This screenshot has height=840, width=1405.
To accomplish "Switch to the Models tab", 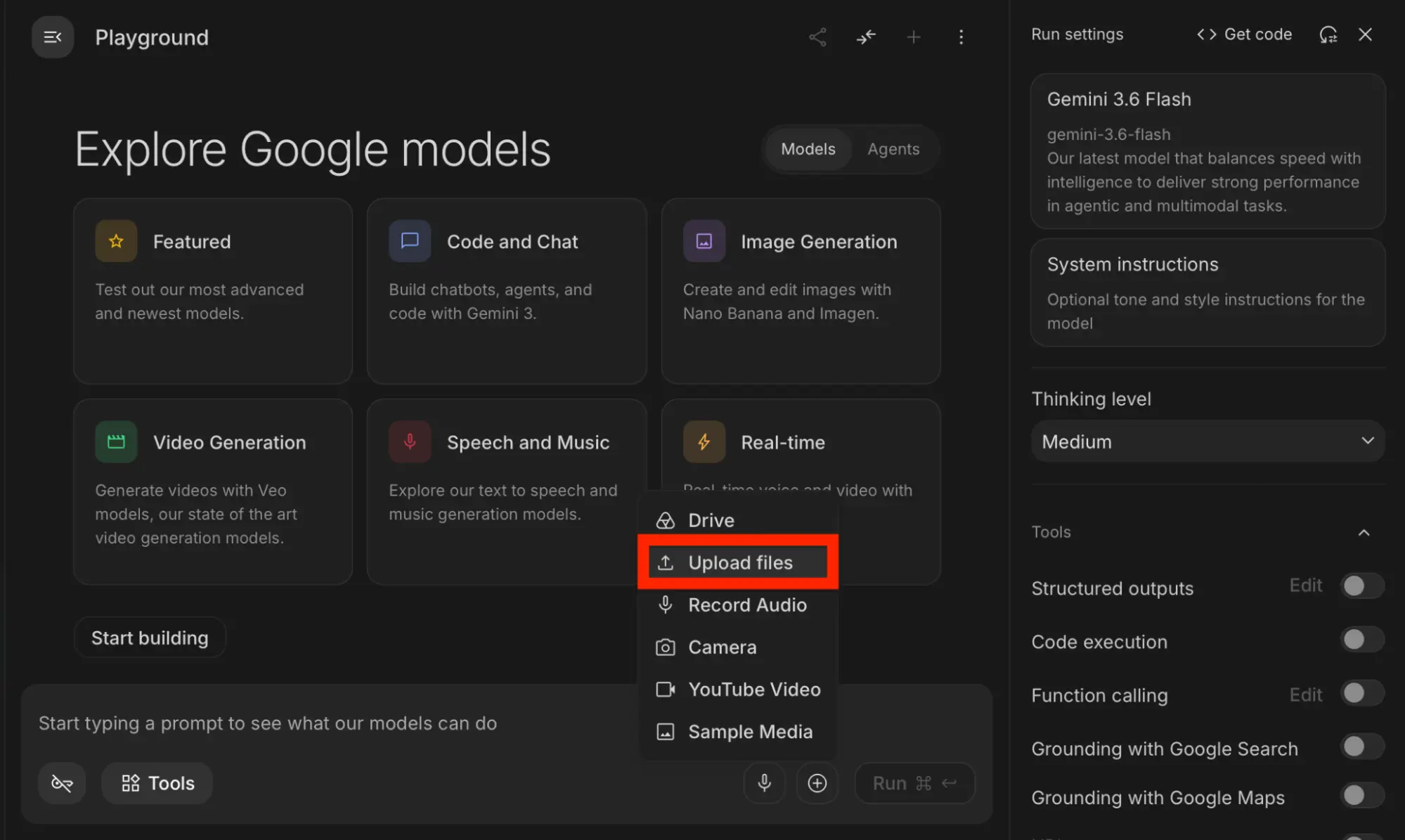I will (x=808, y=149).
